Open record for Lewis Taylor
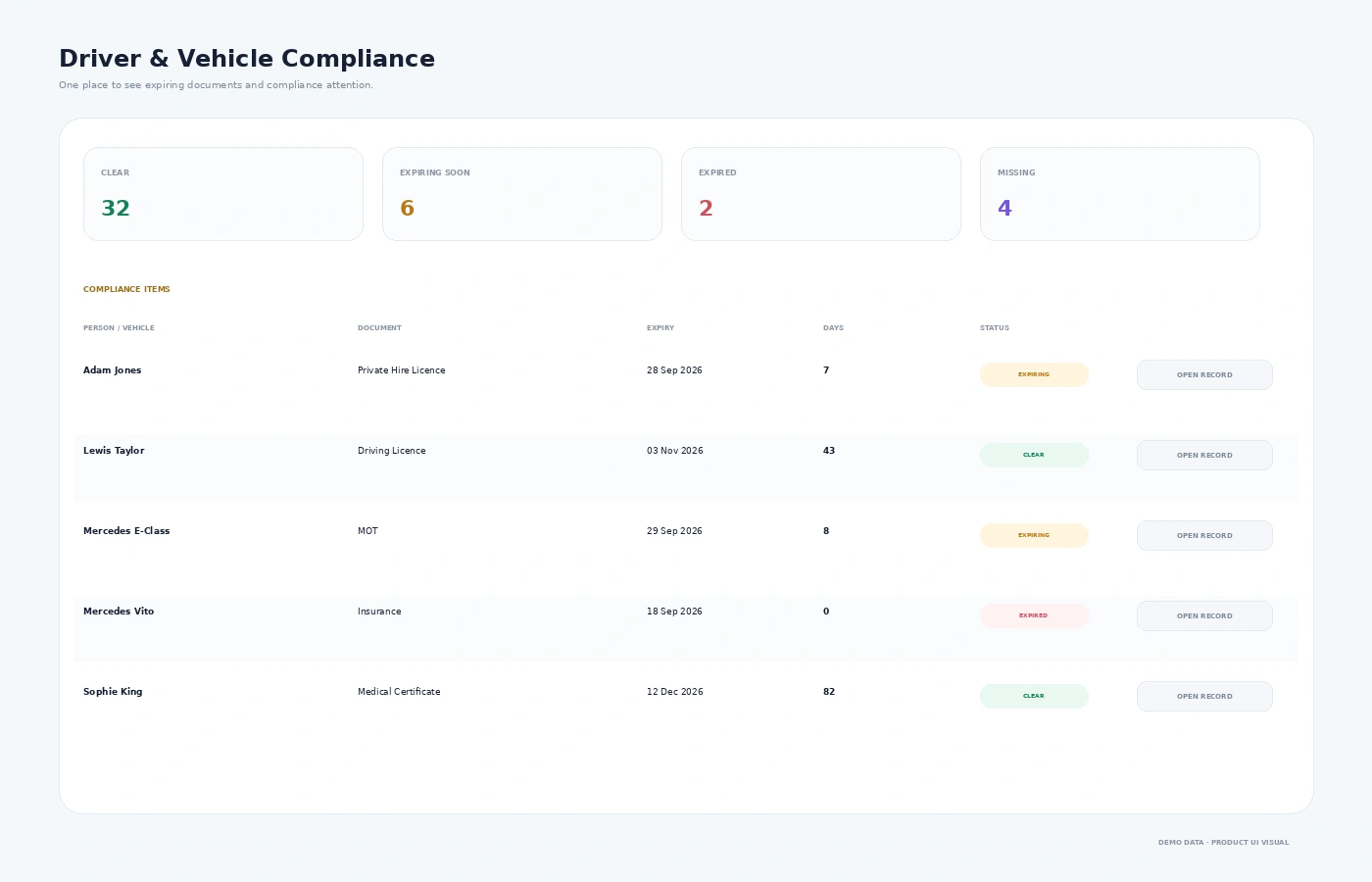Viewport: 1372px width, 882px height. [x=1204, y=455]
